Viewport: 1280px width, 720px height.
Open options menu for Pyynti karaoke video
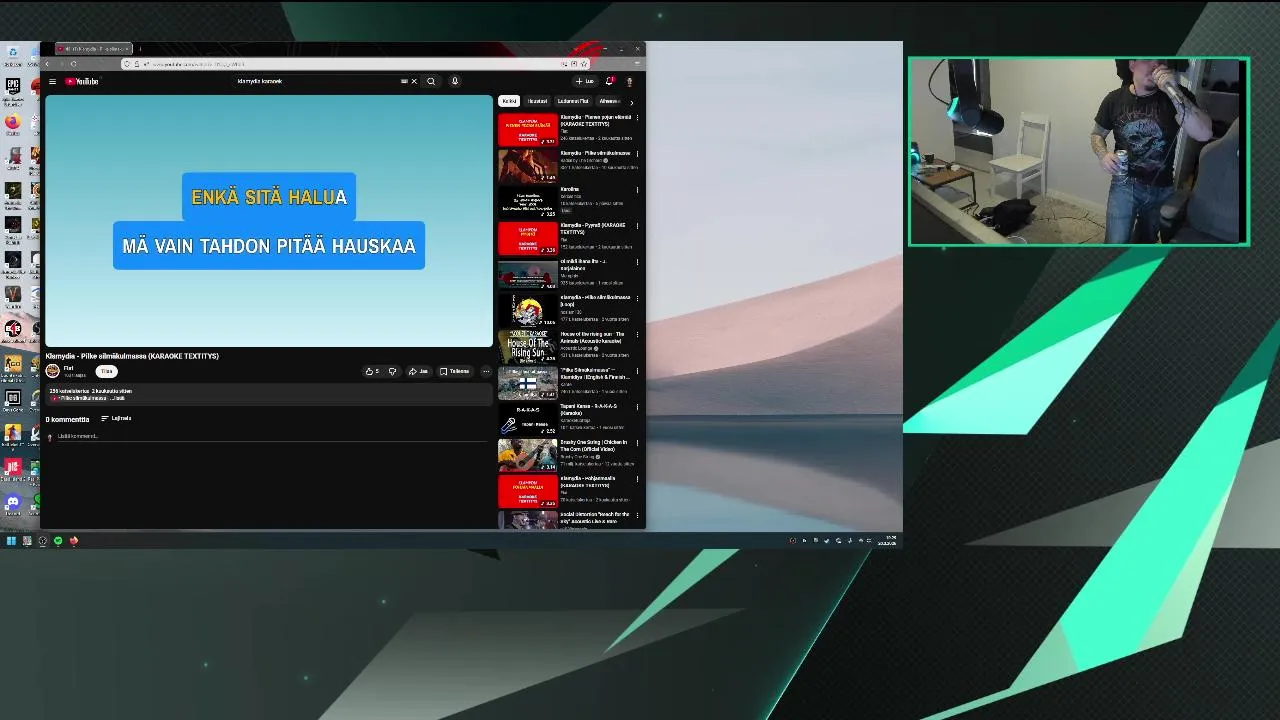click(637, 226)
